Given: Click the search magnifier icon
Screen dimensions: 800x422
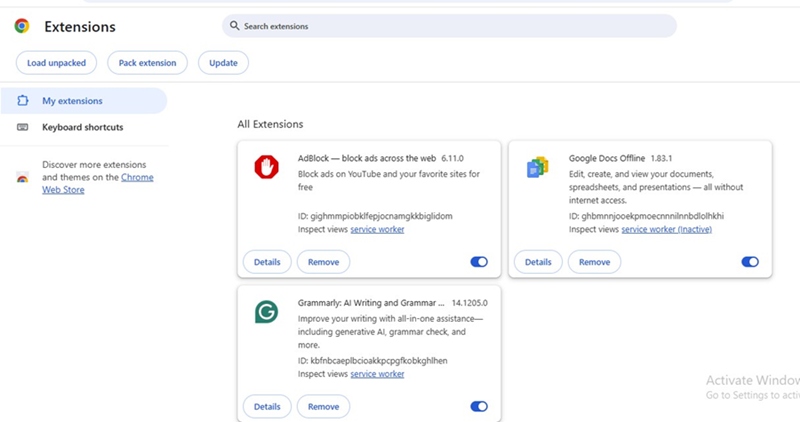Looking at the screenshot, I should (x=234, y=26).
